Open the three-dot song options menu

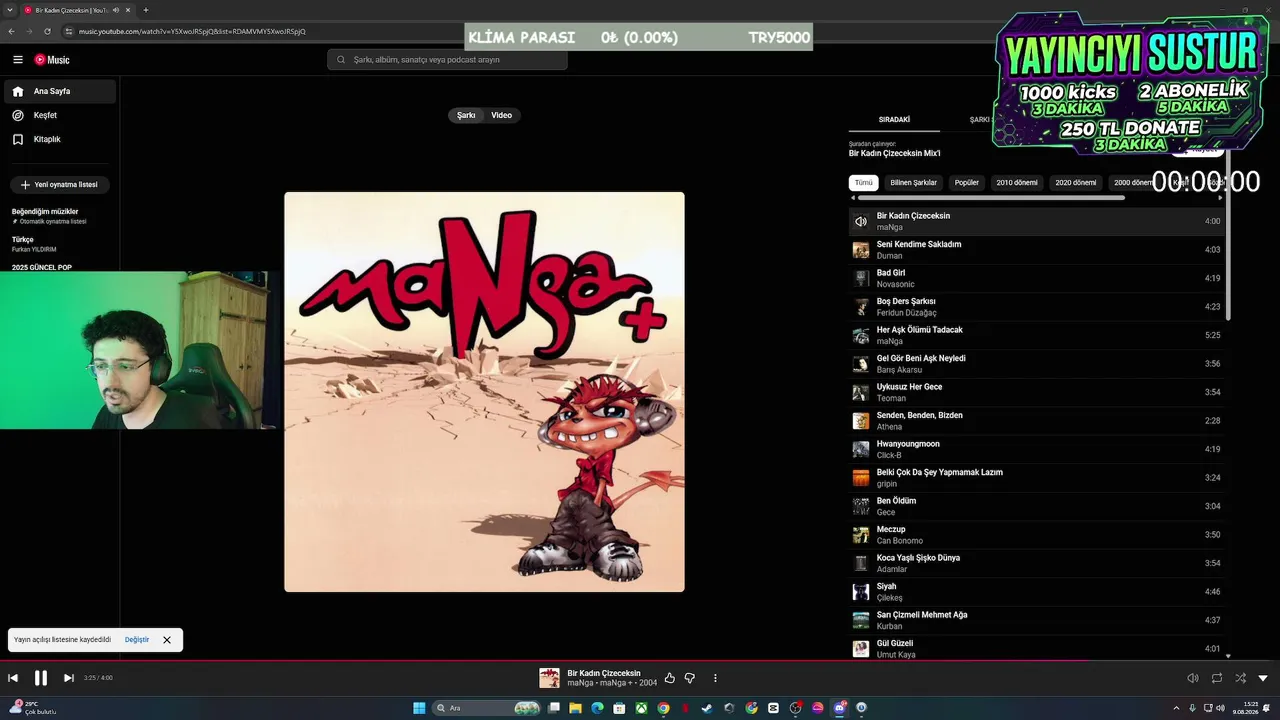tap(715, 678)
